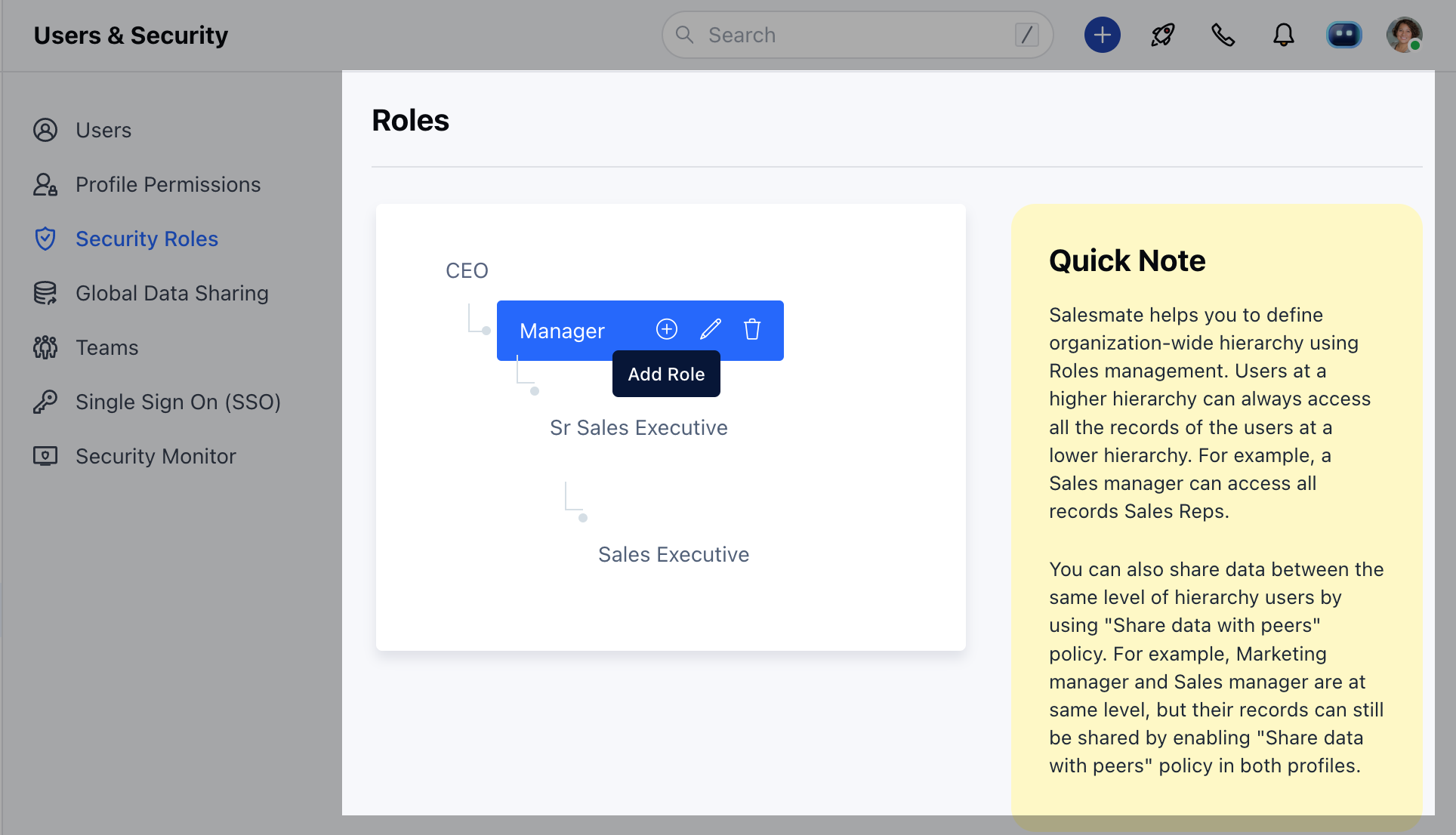Screen dimensions: 1456x835
Task: Open Global Data Sharing settings
Action: tap(171, 293)
